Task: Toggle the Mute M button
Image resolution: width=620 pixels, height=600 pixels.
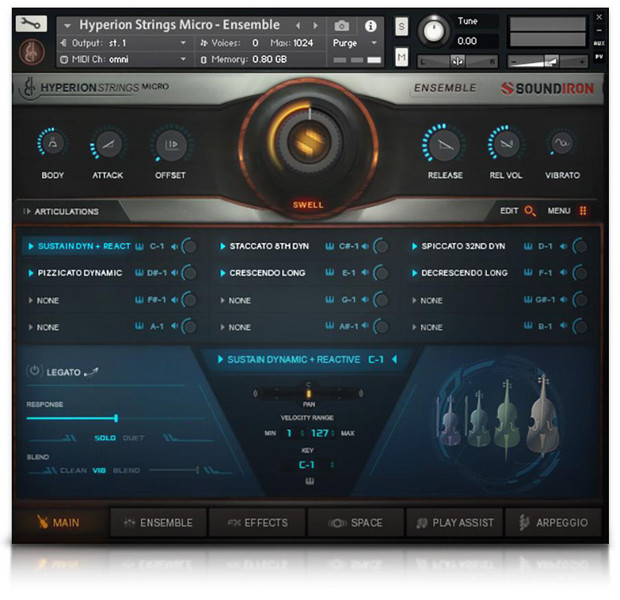Action: [x=401, y=57]
